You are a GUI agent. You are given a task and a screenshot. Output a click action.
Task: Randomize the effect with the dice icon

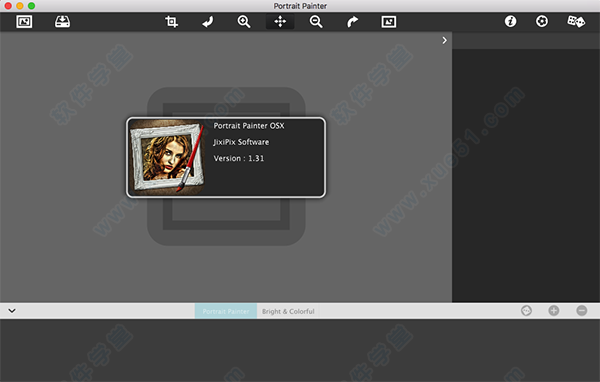coord(576,21)
